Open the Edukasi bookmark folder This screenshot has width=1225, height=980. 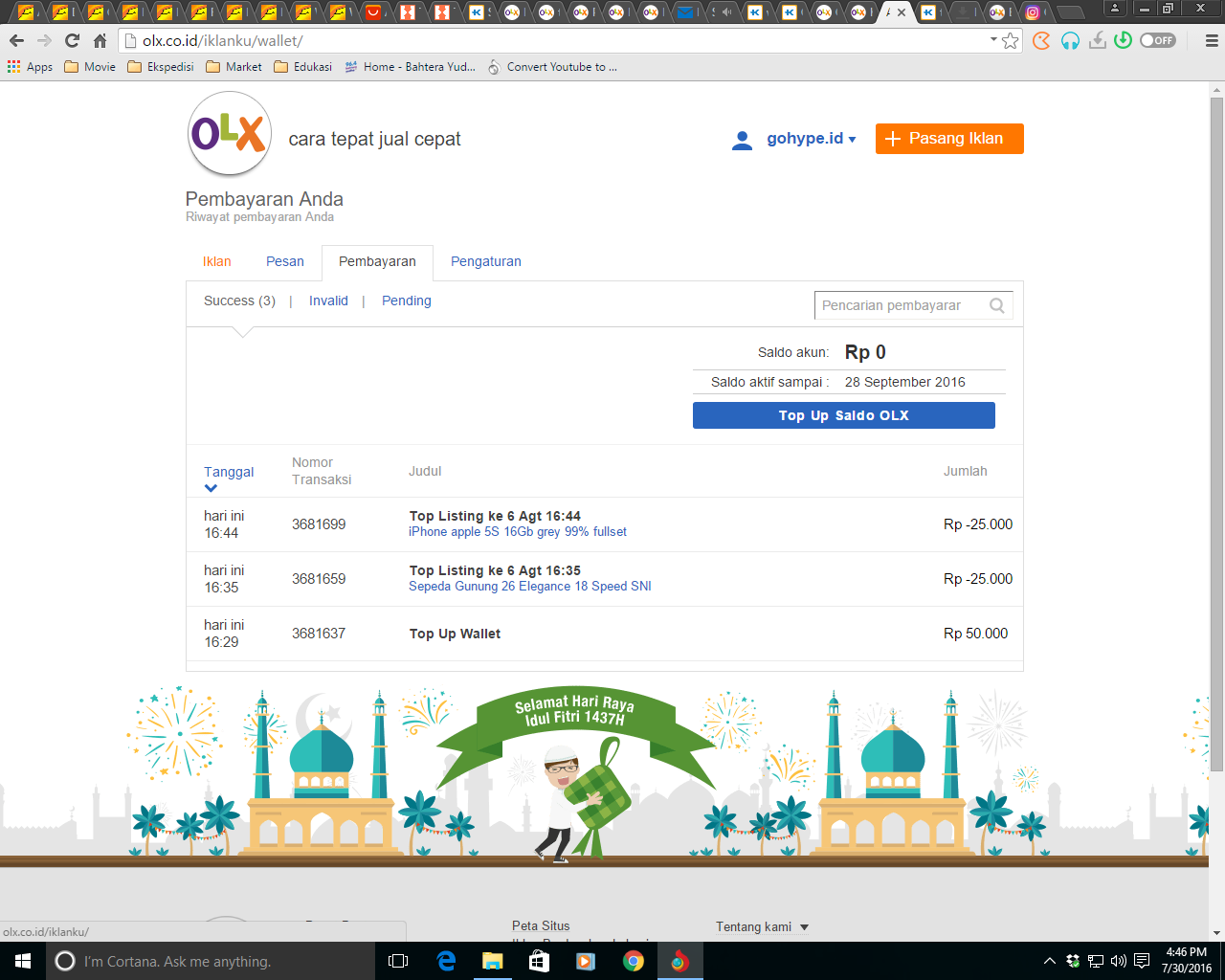click(302, 67)
